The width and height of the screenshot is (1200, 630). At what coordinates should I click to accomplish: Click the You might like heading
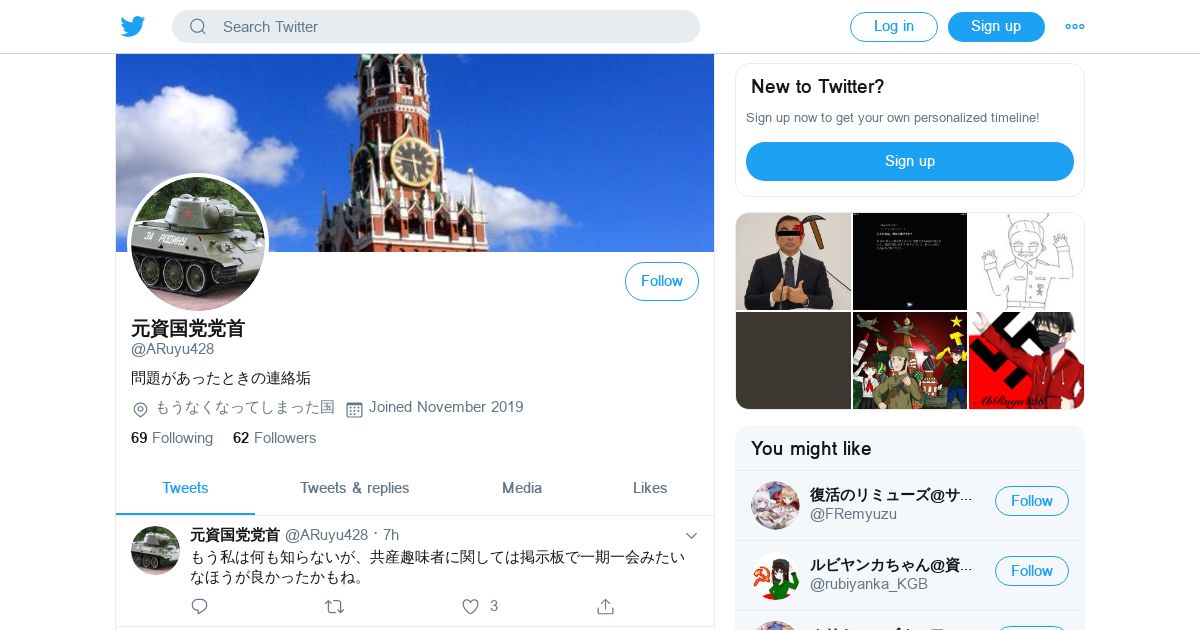click(x=811, y=448)
